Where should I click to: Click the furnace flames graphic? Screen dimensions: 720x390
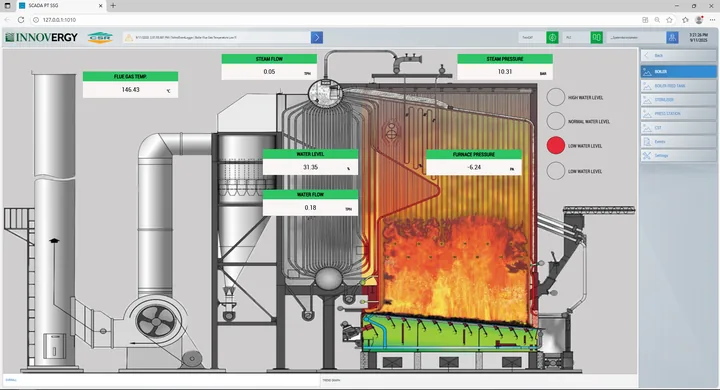tap(456, 269)
